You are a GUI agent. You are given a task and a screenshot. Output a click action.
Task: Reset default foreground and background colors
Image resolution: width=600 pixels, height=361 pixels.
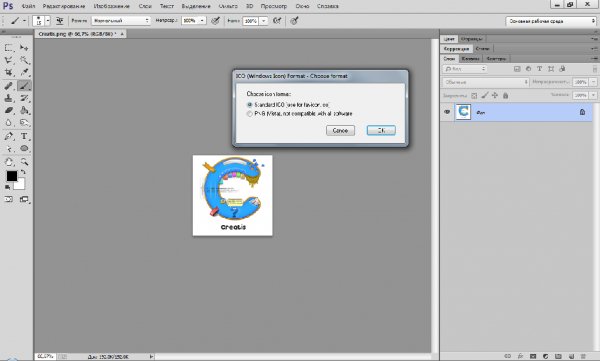click(7, 187)
